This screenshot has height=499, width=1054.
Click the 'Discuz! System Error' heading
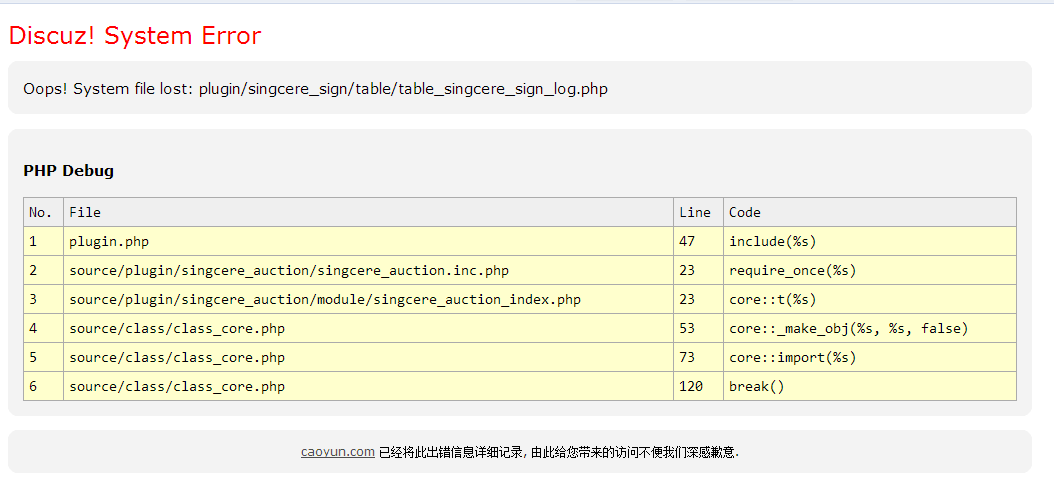(135, 35)
